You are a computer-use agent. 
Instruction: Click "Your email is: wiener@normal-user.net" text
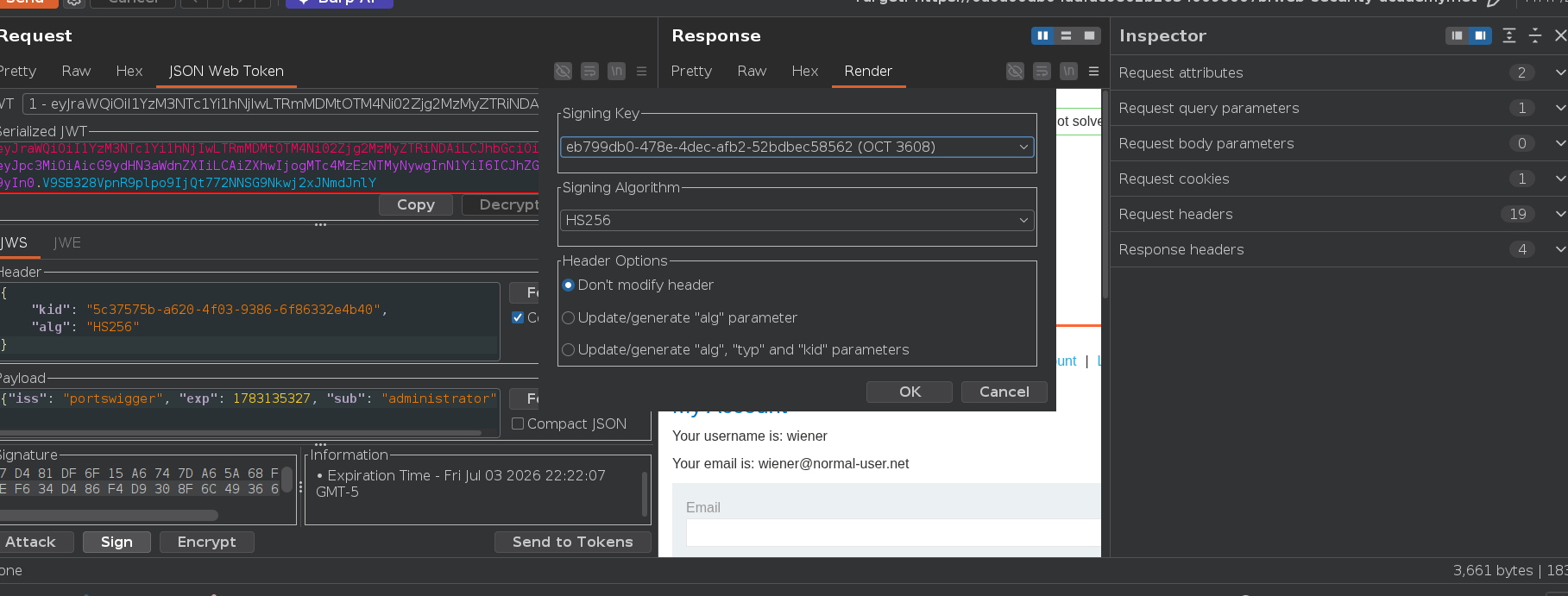pyautogui.click(x=790, y=463)
